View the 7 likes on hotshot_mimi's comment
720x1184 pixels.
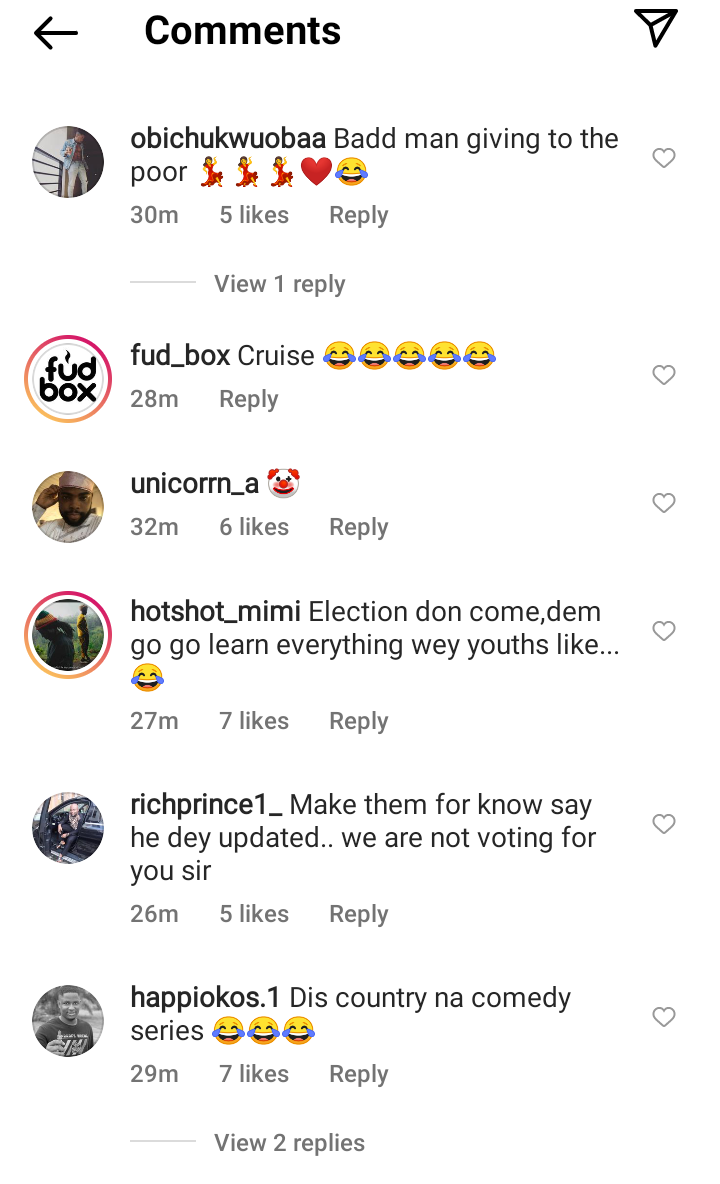(x=254, y=721)
